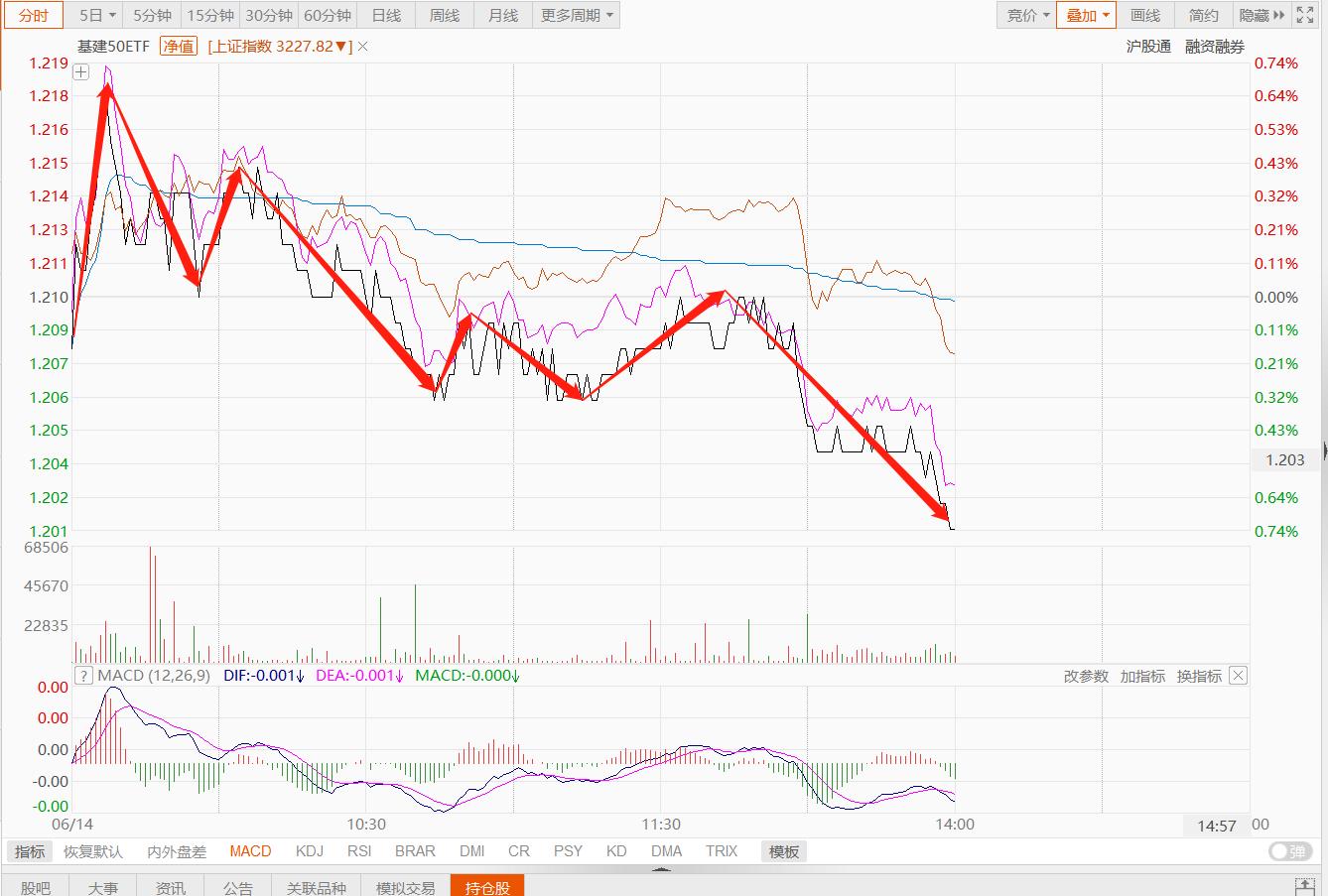Screen dimensions: 1328x896
Task: Switch to the 日线 chart tab
Action: pyautogui.click(x=386, y=15)
